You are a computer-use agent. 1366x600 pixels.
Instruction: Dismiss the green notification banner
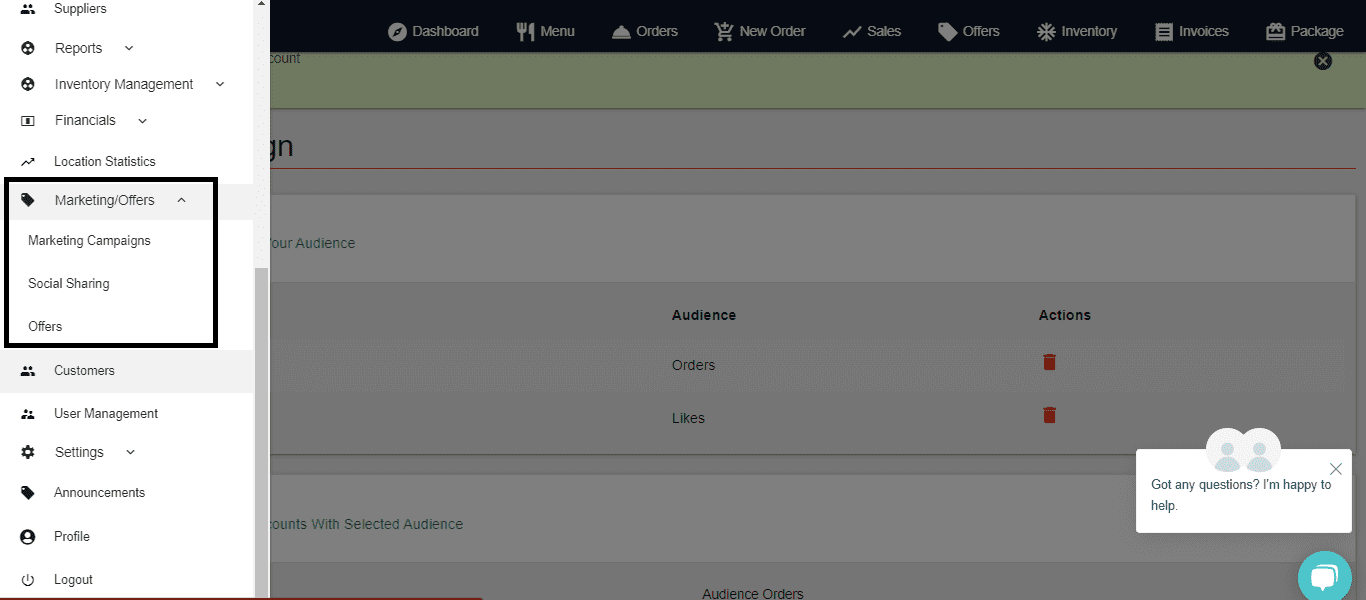point(1322,61)
